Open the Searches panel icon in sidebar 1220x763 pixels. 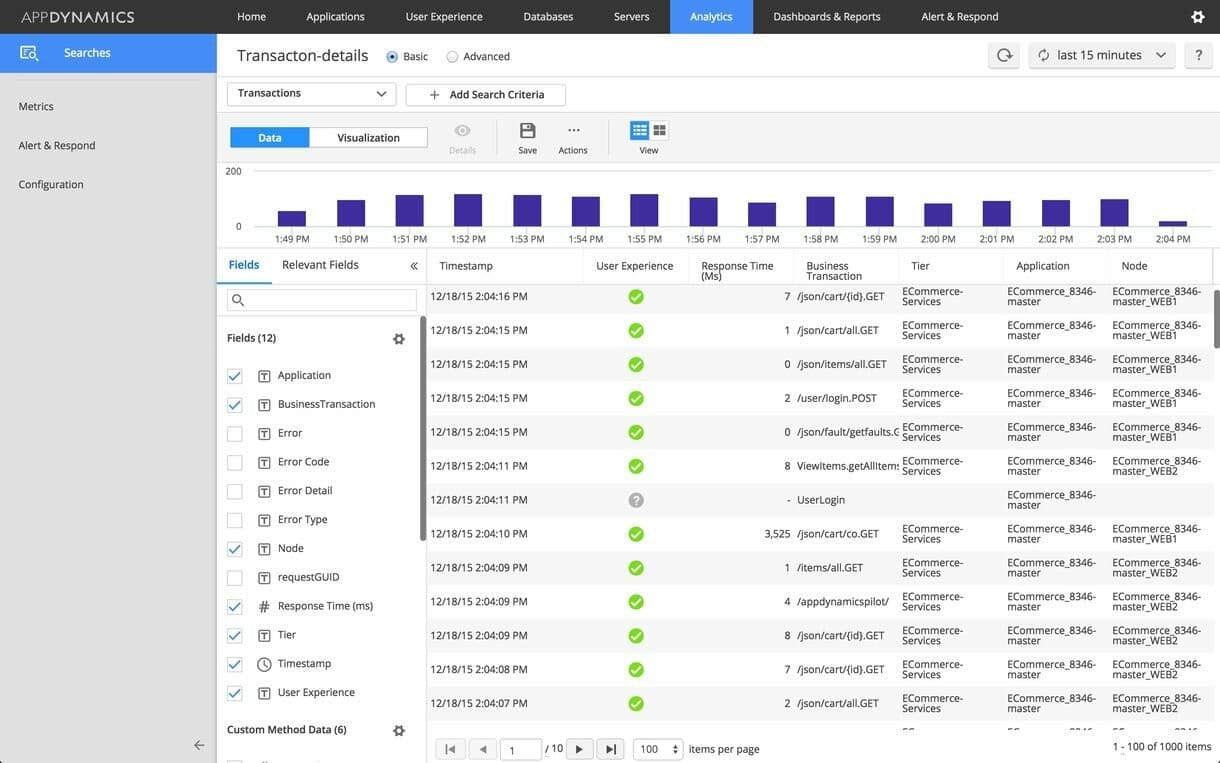coord(29,50)
